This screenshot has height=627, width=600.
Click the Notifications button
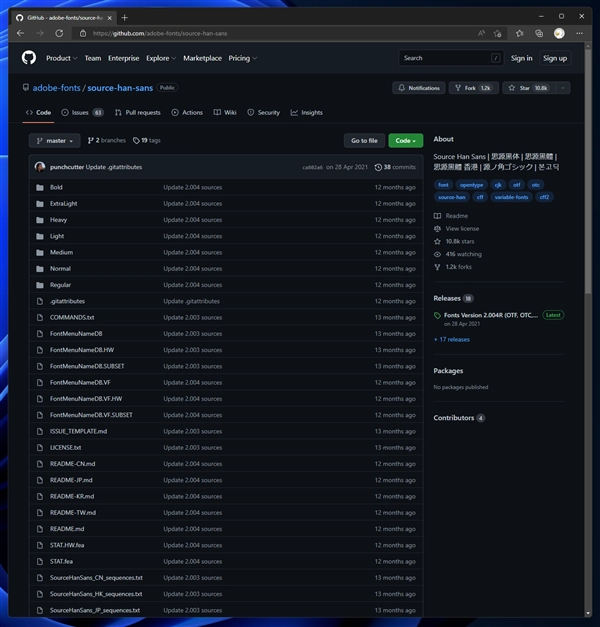click(x=419, y=88)
